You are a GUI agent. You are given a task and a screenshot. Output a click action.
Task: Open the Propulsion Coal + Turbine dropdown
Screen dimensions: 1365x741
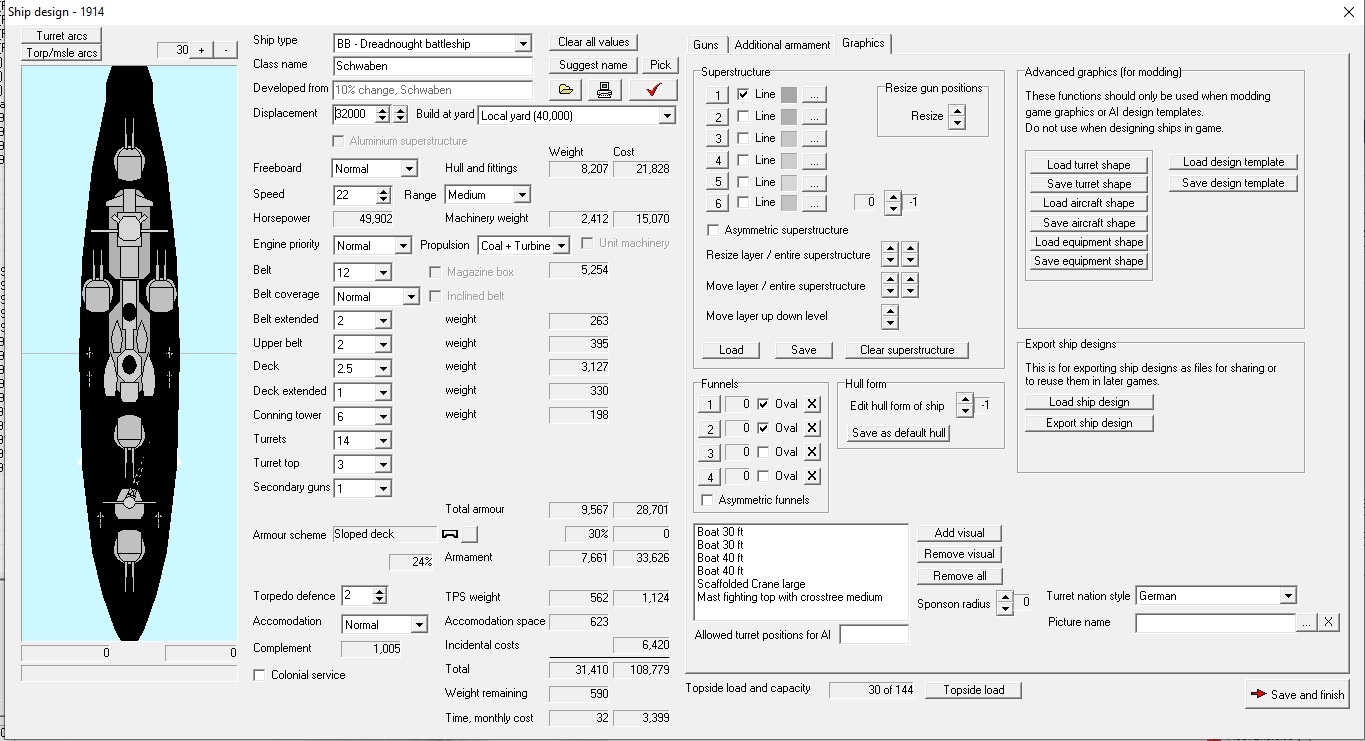(562, 246)
